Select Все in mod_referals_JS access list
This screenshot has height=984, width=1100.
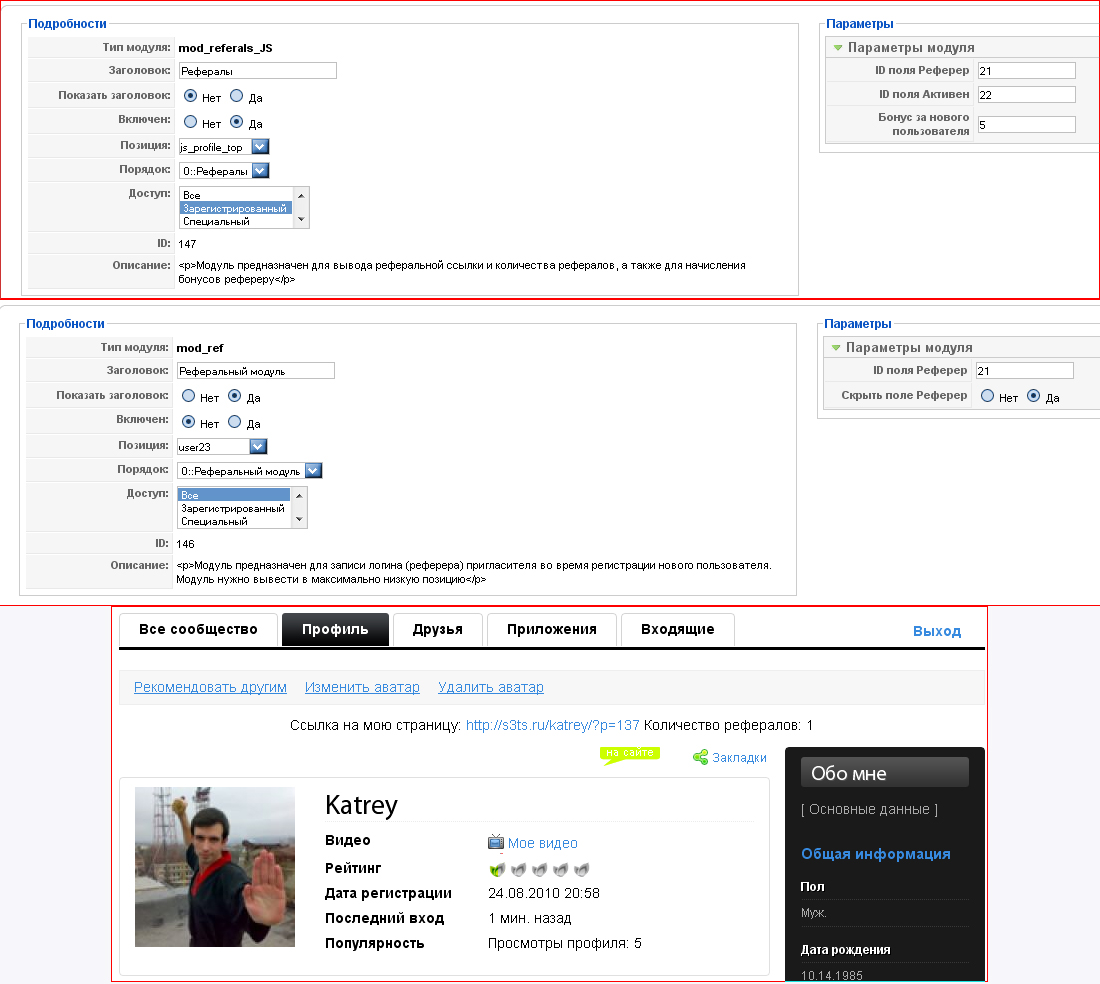click(x=236, y=195)
